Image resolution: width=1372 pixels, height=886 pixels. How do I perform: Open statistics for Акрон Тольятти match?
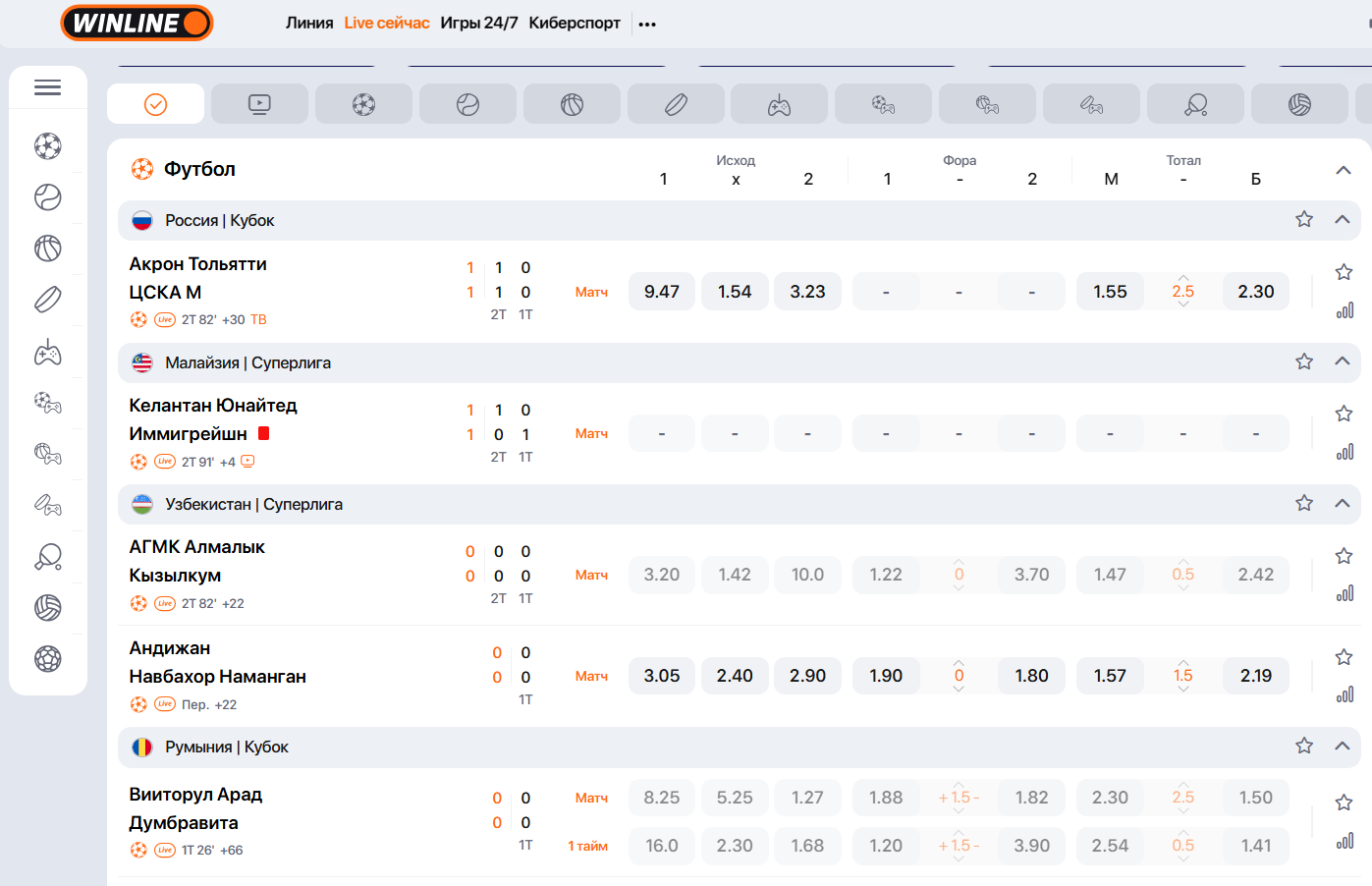1345,310
